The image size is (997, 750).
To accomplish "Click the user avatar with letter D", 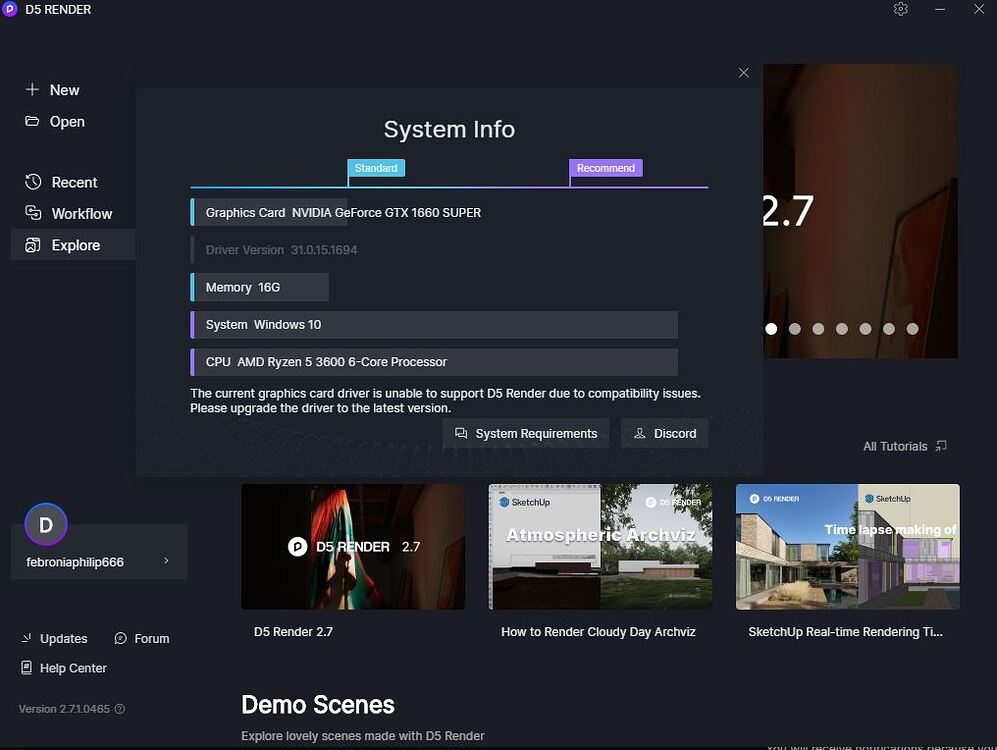I will (46, 524).
